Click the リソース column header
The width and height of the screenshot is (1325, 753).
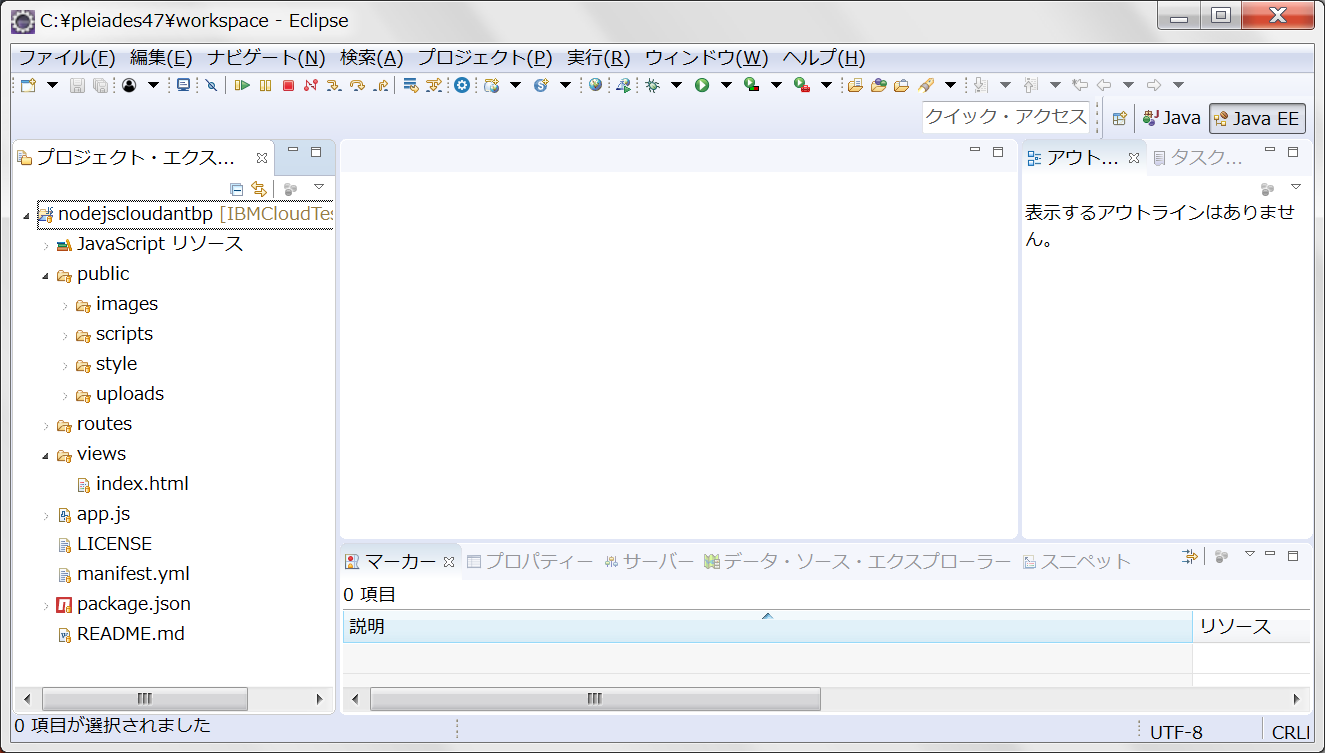tap(1251, 627)
